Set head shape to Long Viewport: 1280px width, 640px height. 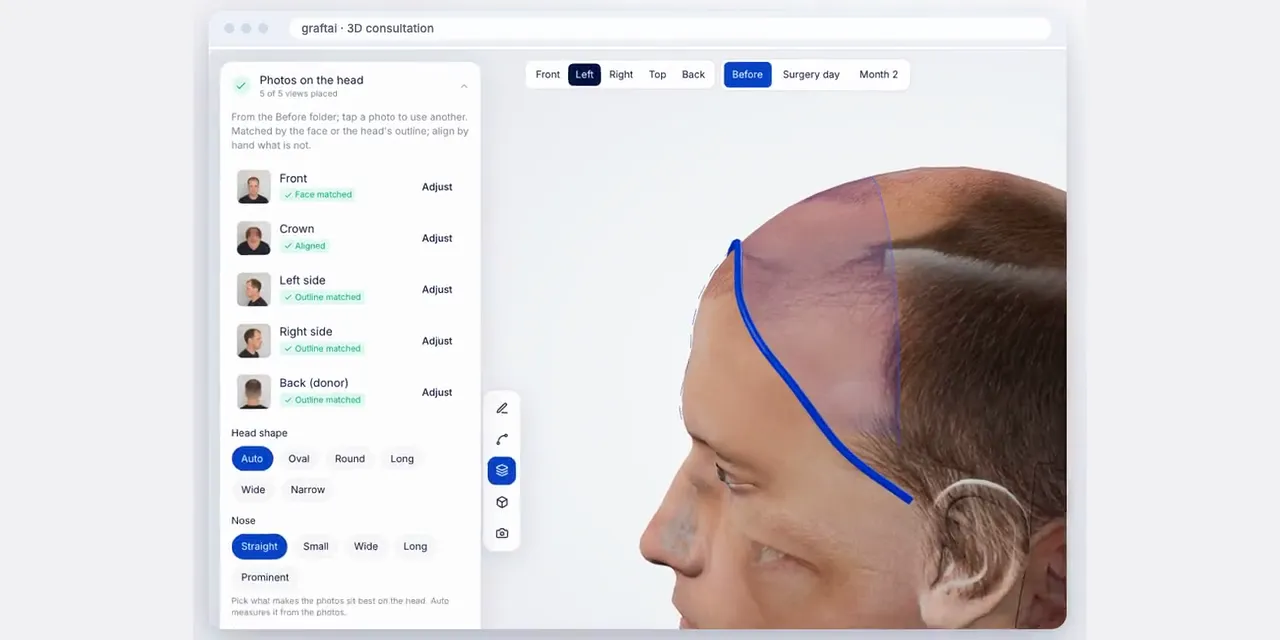(x=402, y=459)
